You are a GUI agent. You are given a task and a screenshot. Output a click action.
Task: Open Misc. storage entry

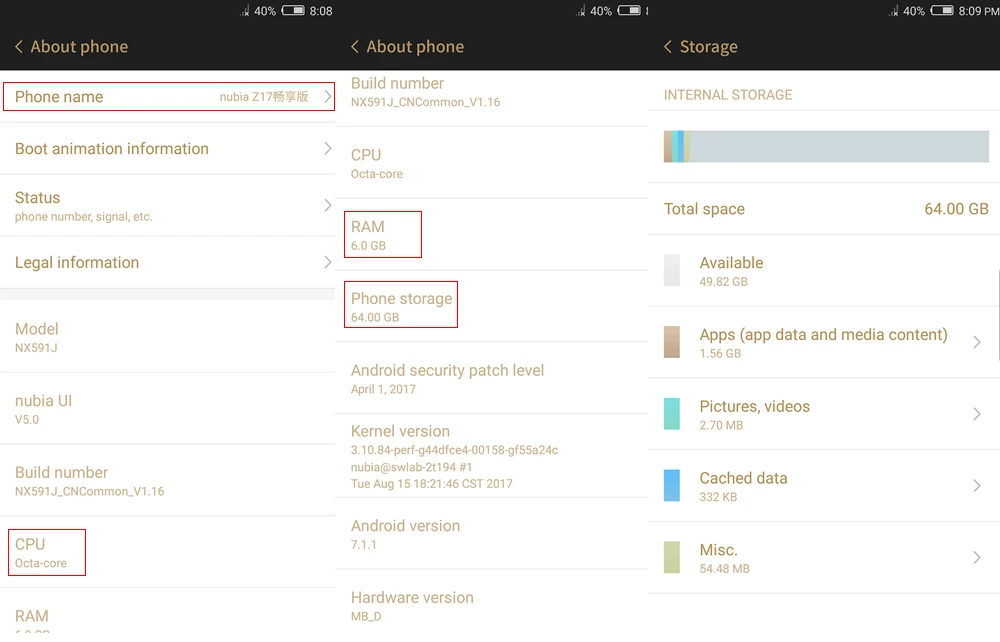(x=824, y=558)
